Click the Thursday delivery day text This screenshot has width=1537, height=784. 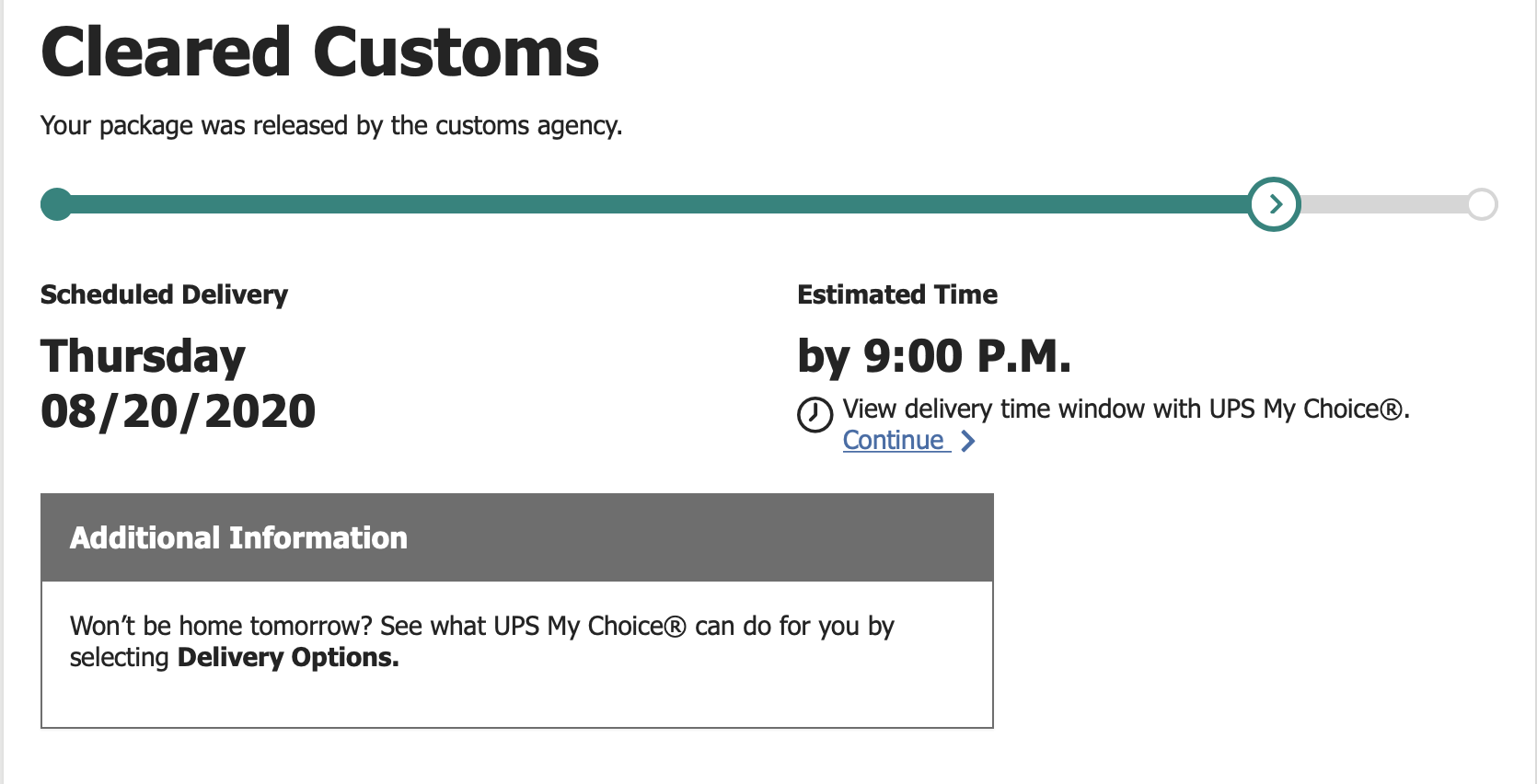point(143,356)
